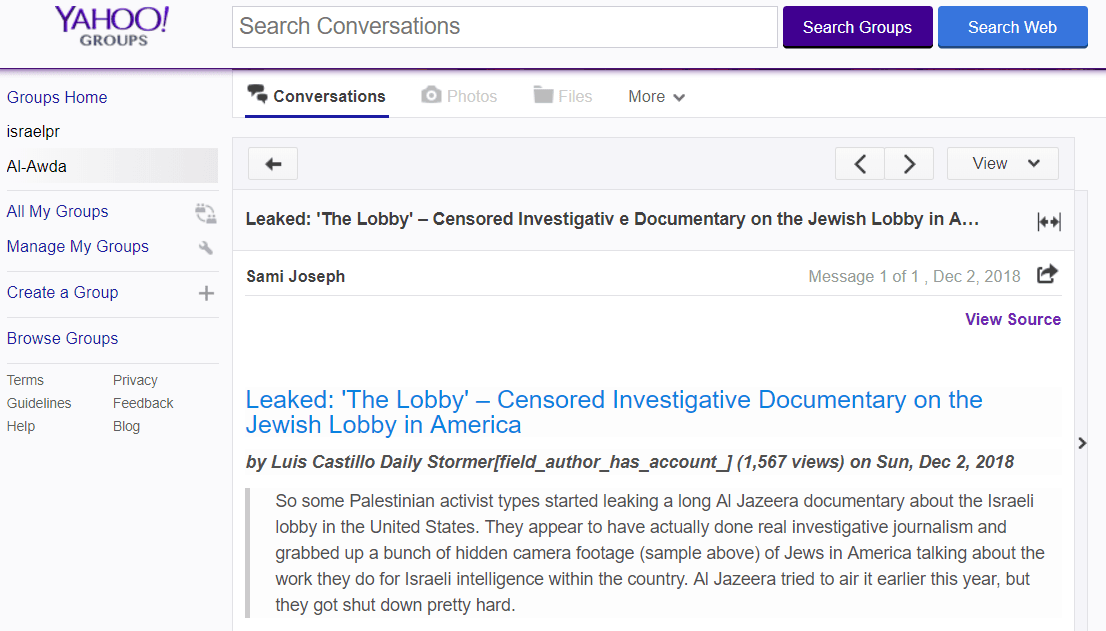Switch to the Files tab
The image size is (1106, 631).
click(563, 96)
